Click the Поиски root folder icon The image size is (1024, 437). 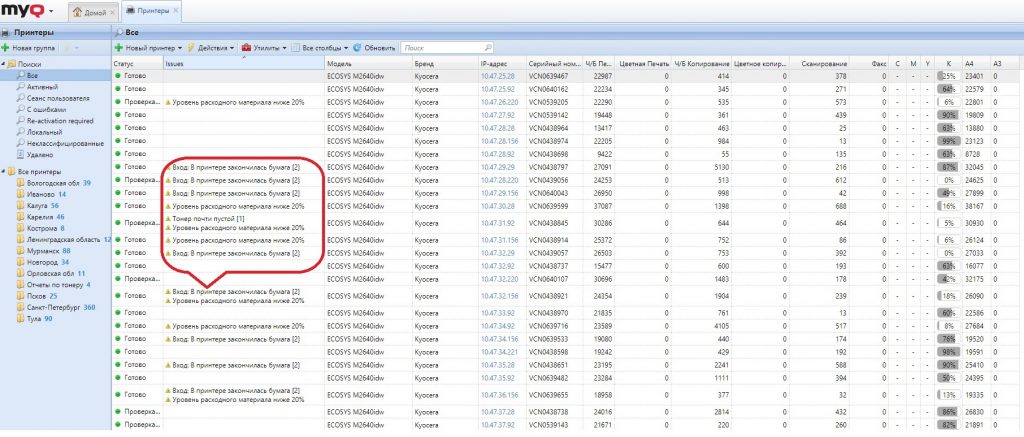coord(12,64)
